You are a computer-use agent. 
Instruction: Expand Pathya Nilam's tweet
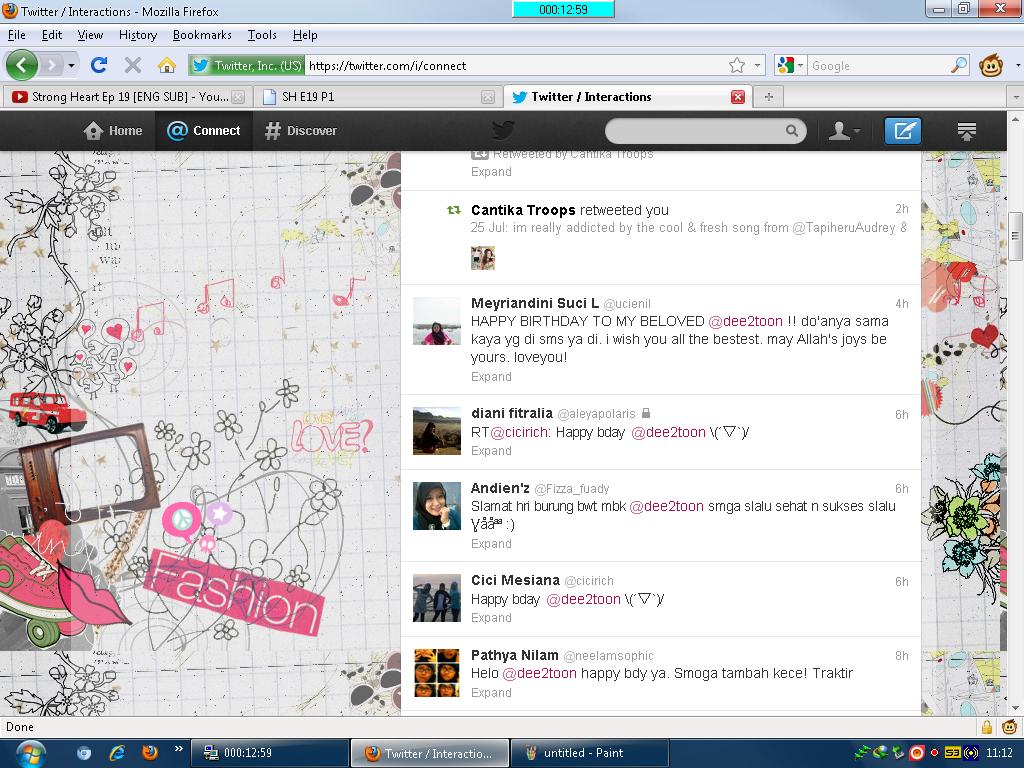point(491,692)
